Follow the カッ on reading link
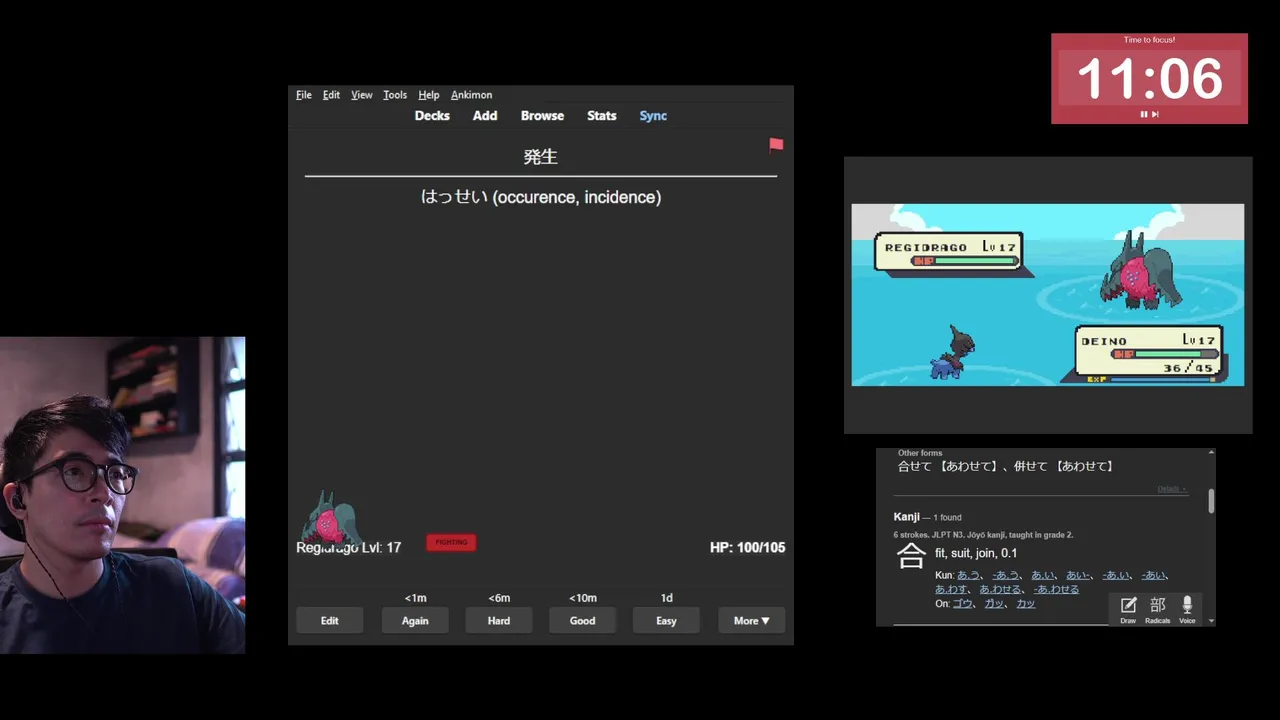This screenshot has width=1280, height=720. [1025, 603]
